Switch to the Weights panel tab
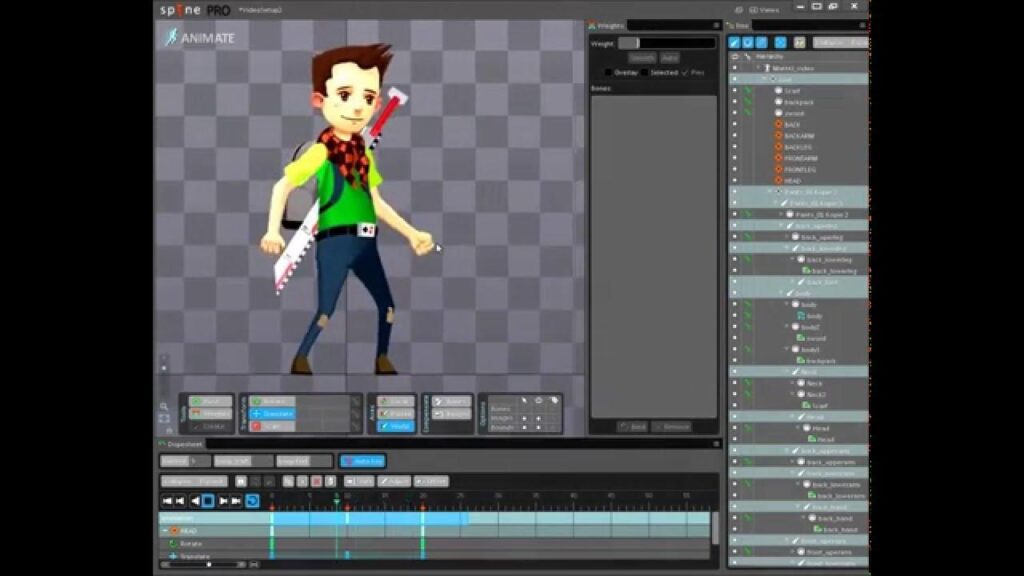Screen dimensions: 1024x576 pos(606,25)
